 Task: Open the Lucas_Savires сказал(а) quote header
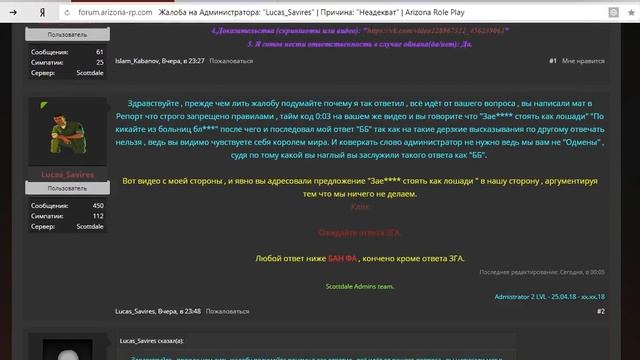[151, 341]
